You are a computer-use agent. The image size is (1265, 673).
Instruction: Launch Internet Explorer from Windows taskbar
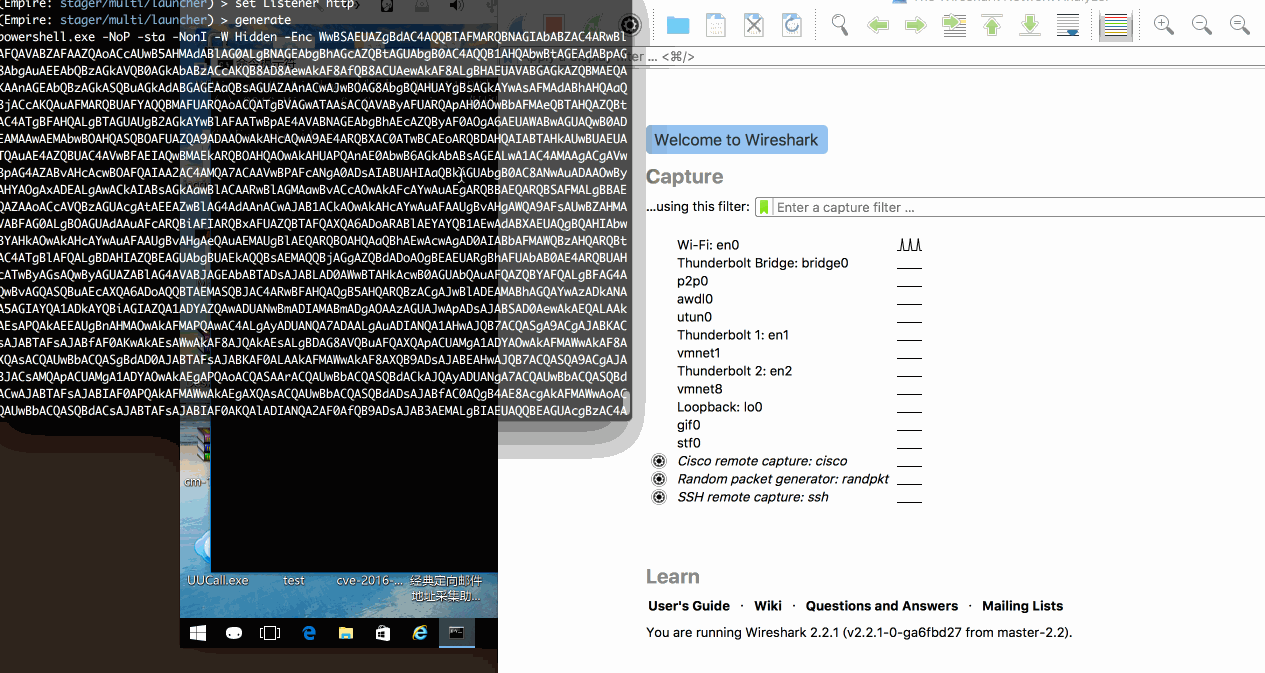(x=420, y=633)
